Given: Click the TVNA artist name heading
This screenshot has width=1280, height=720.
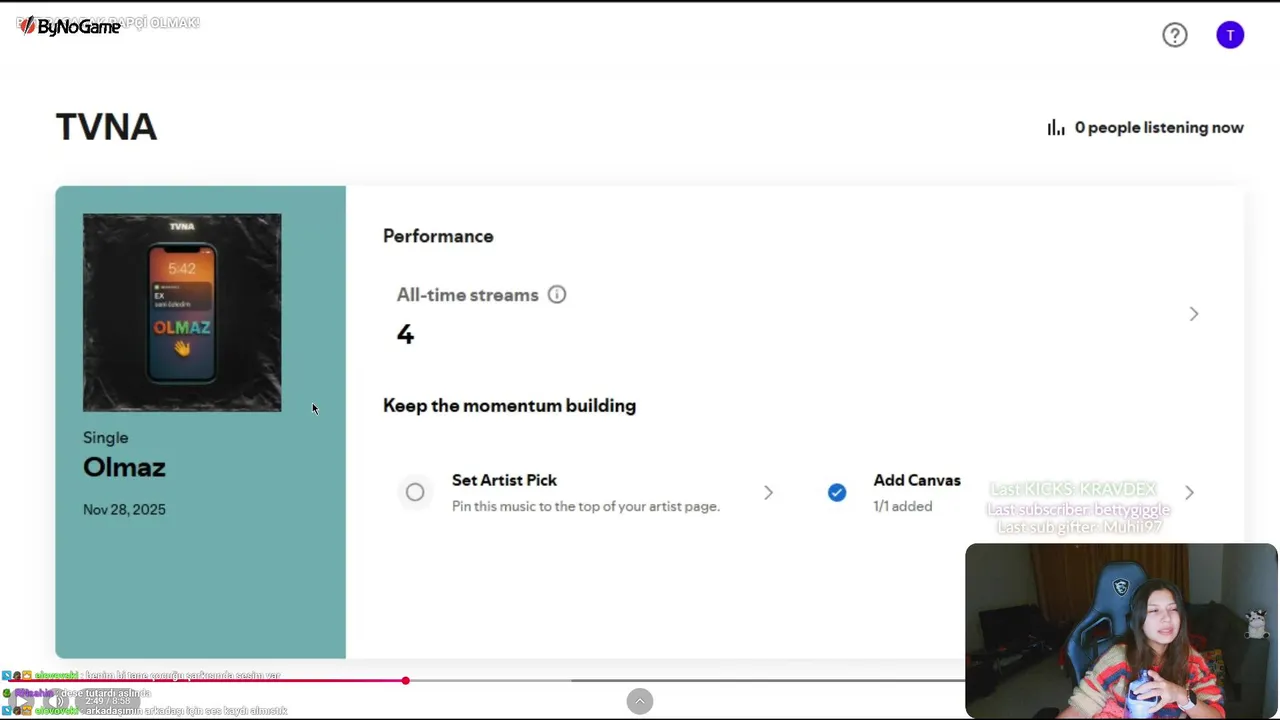Looking at the screenshot, I should [106, 127].
